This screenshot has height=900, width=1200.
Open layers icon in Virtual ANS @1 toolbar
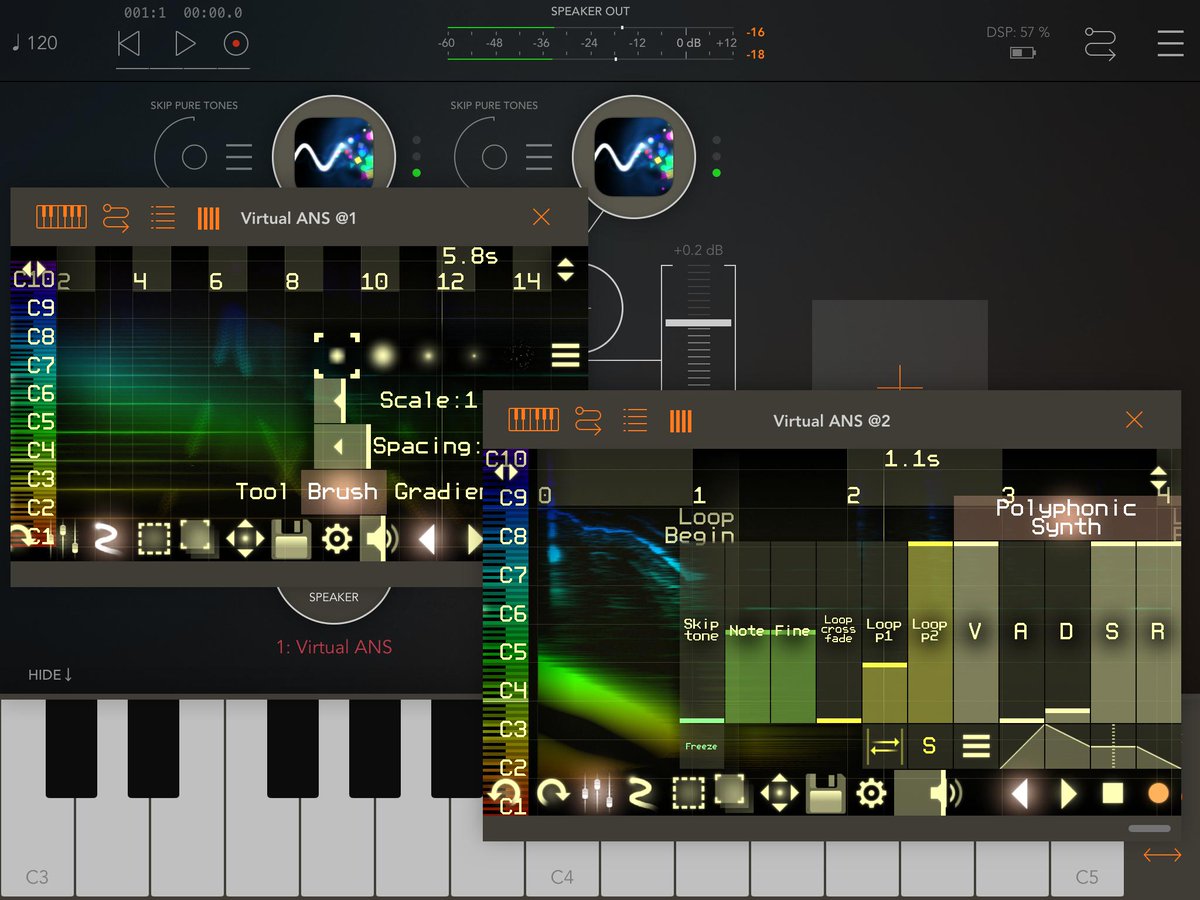pyautogui.click(x=198, y=538)
